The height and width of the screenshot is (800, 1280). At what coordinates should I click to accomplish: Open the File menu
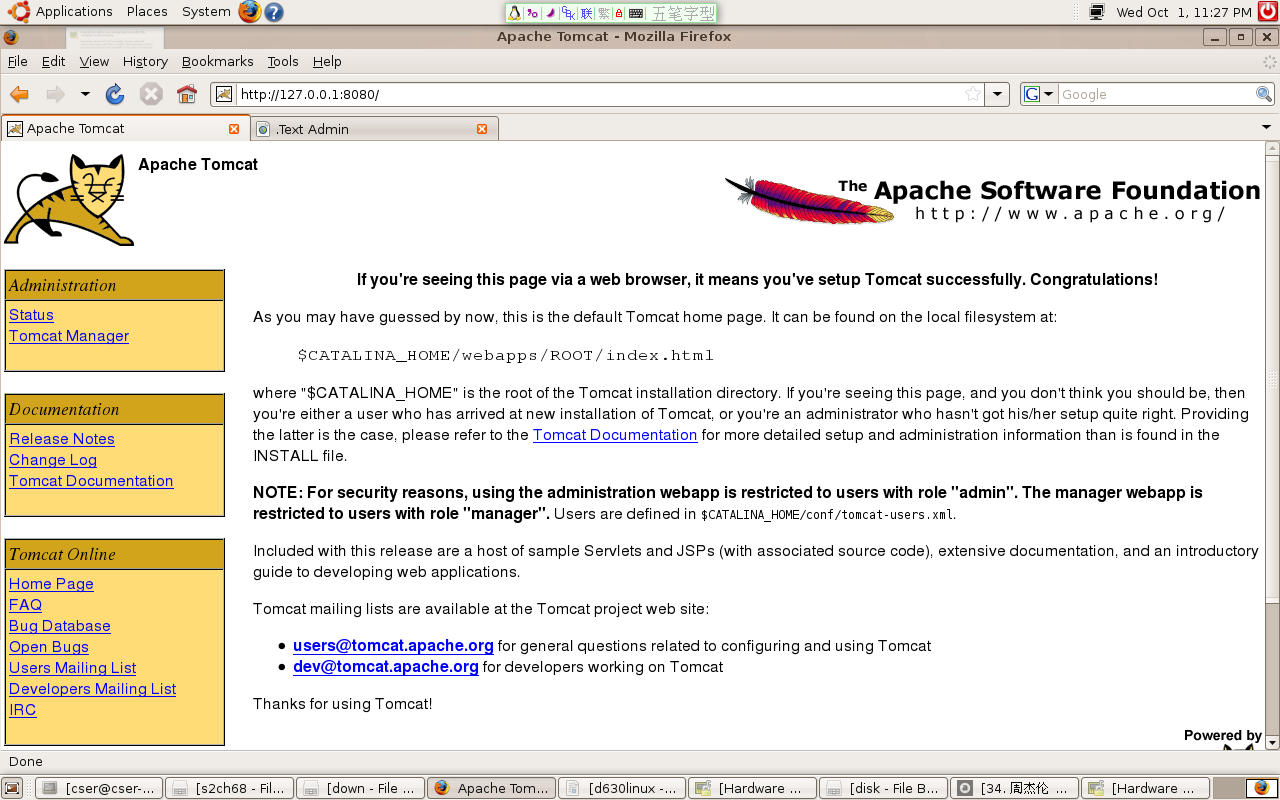[x=18, y=61]
